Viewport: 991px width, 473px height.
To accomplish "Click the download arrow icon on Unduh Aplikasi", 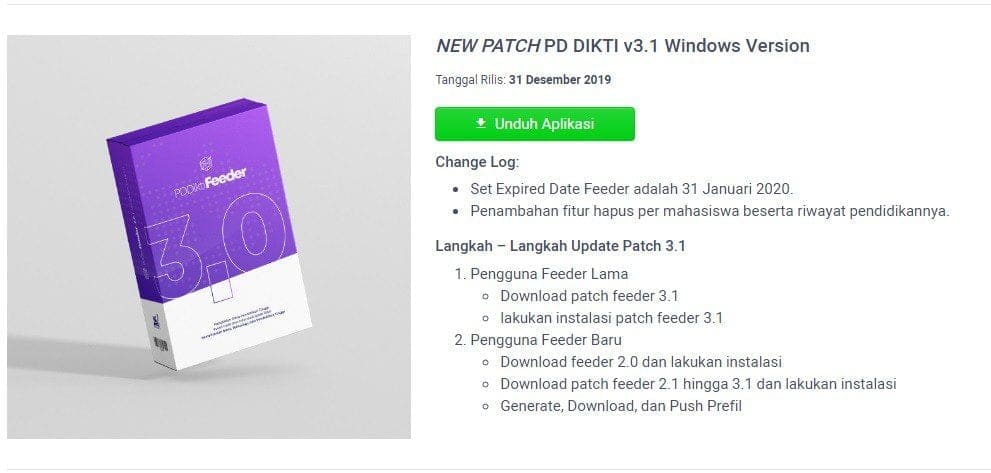I will pyautogui.click(x=481, y=123).
